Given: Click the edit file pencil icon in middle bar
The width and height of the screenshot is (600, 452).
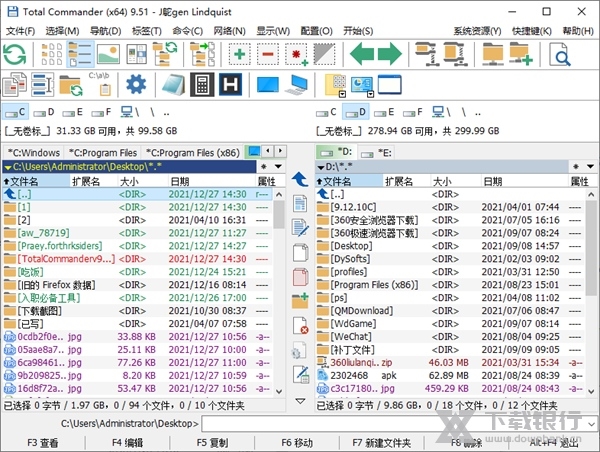Looking at the screenshot, I should pos(300,228).
